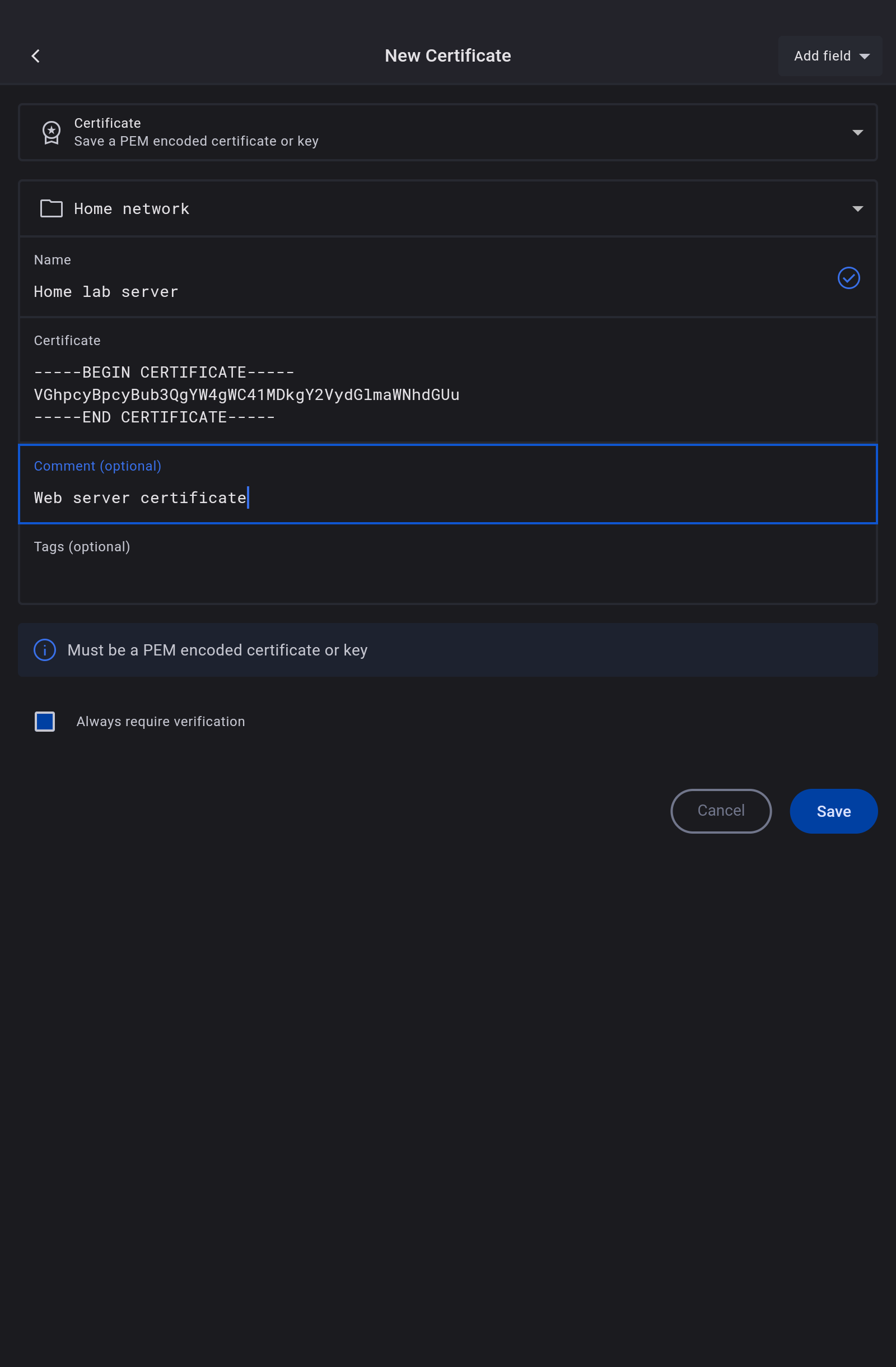The width and height of the screenshot is (896, 1367).
Task: Click the blue checkmark in Name field
Action: click(x=848, y=278)
